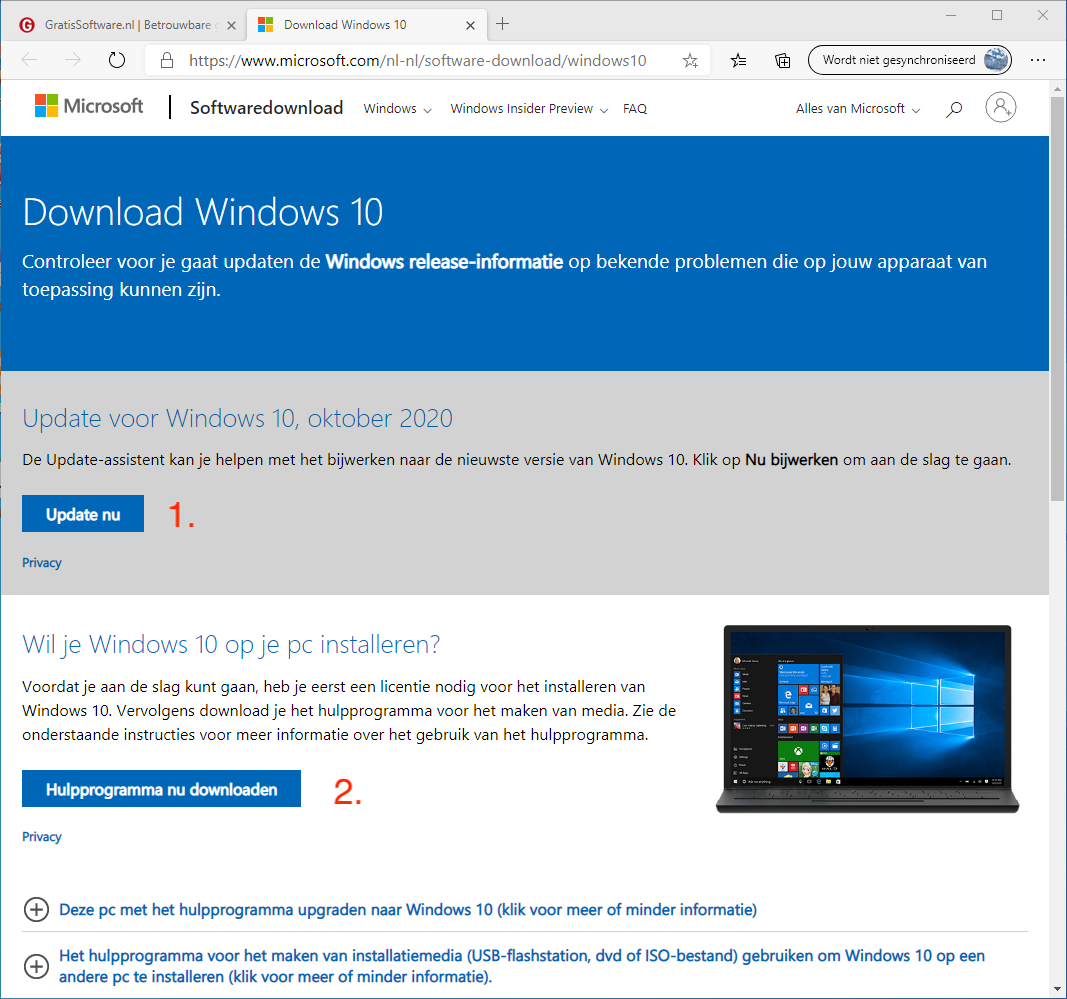Open the Collections icon in toolbar
This screenshot has height=999, width=1067.
[784, 60]
